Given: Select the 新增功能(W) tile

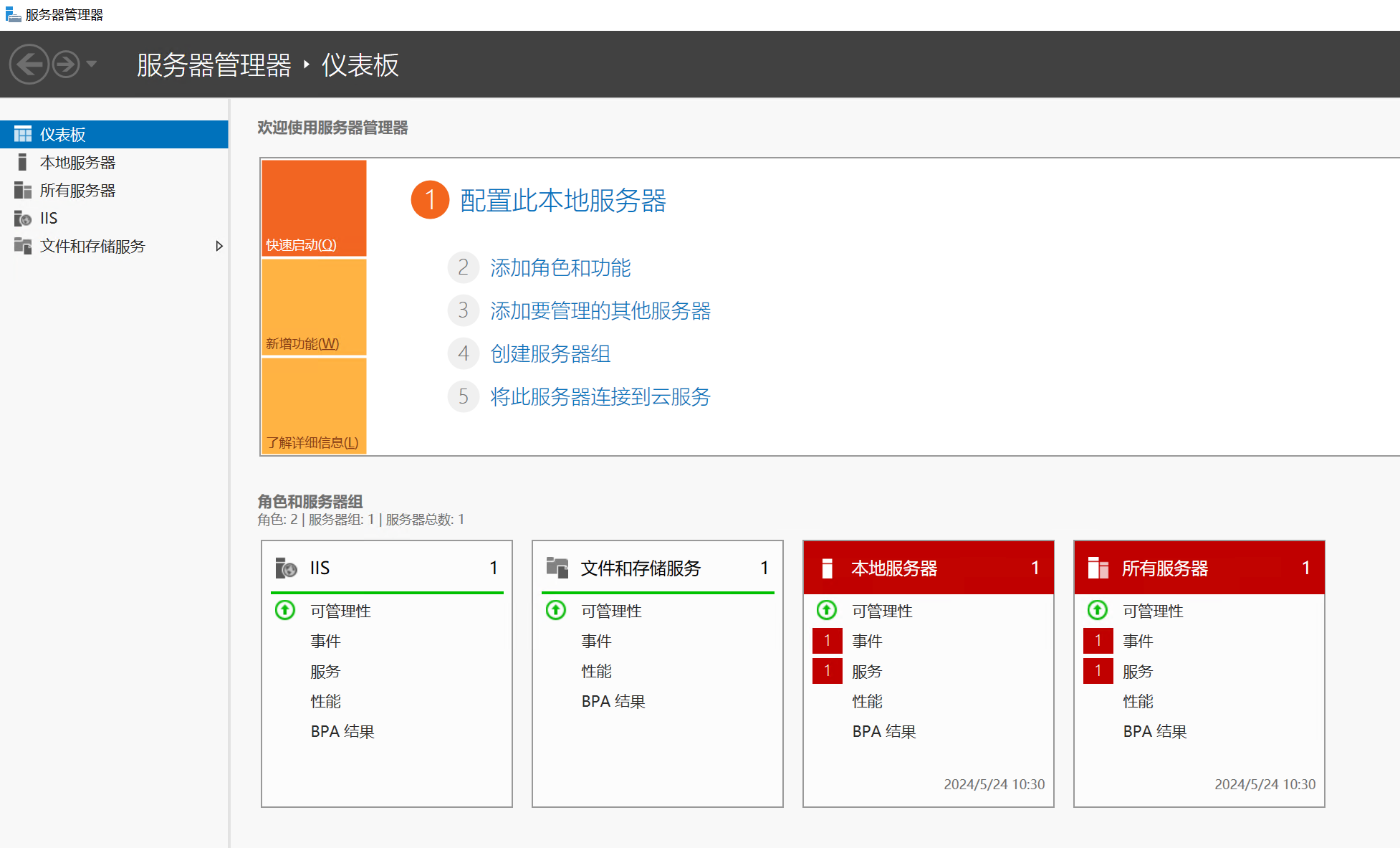Looking at the screenshot, I should tap(314, 307).
